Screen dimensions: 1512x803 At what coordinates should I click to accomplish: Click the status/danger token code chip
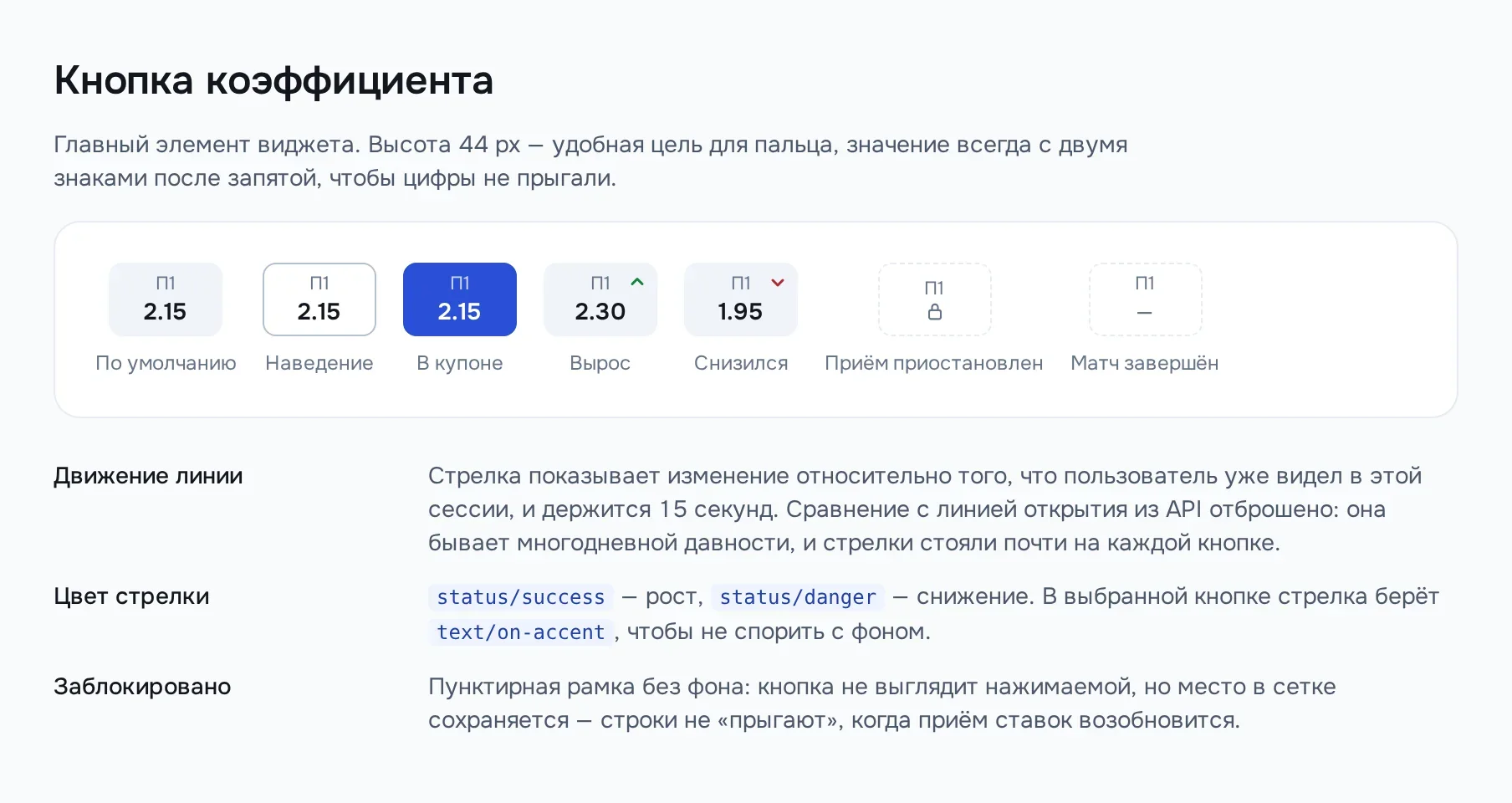coord(798,597)
